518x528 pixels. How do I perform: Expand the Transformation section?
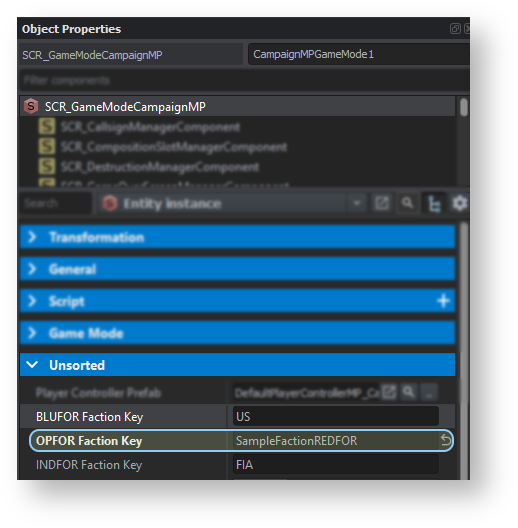[237, 237]
